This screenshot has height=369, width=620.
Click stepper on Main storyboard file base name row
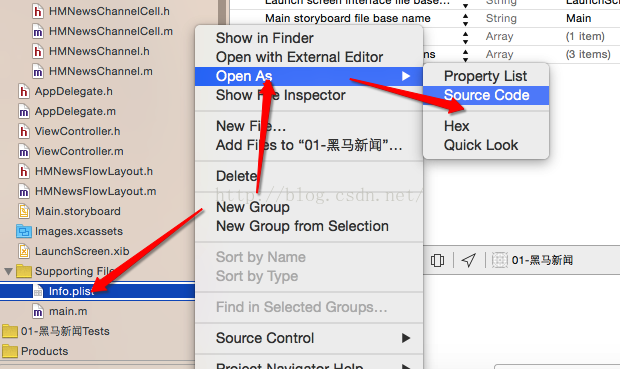pos(465,19)
